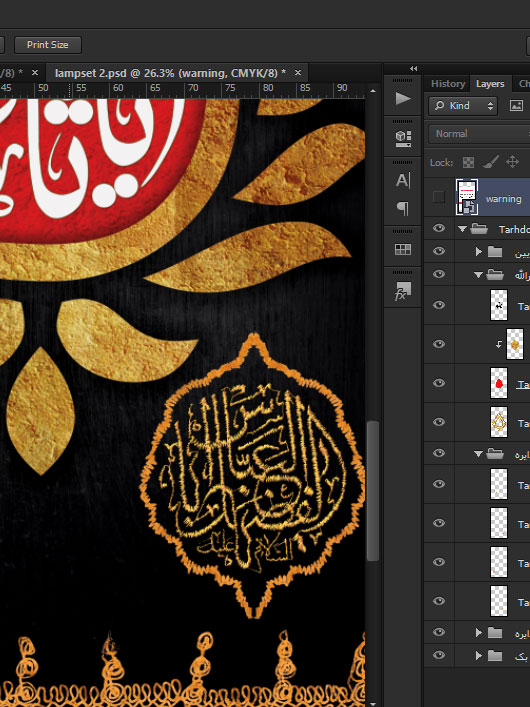The image size is (530, 707).
Task: Expand the second-to-last collapsed group
Action: point(479,633)
